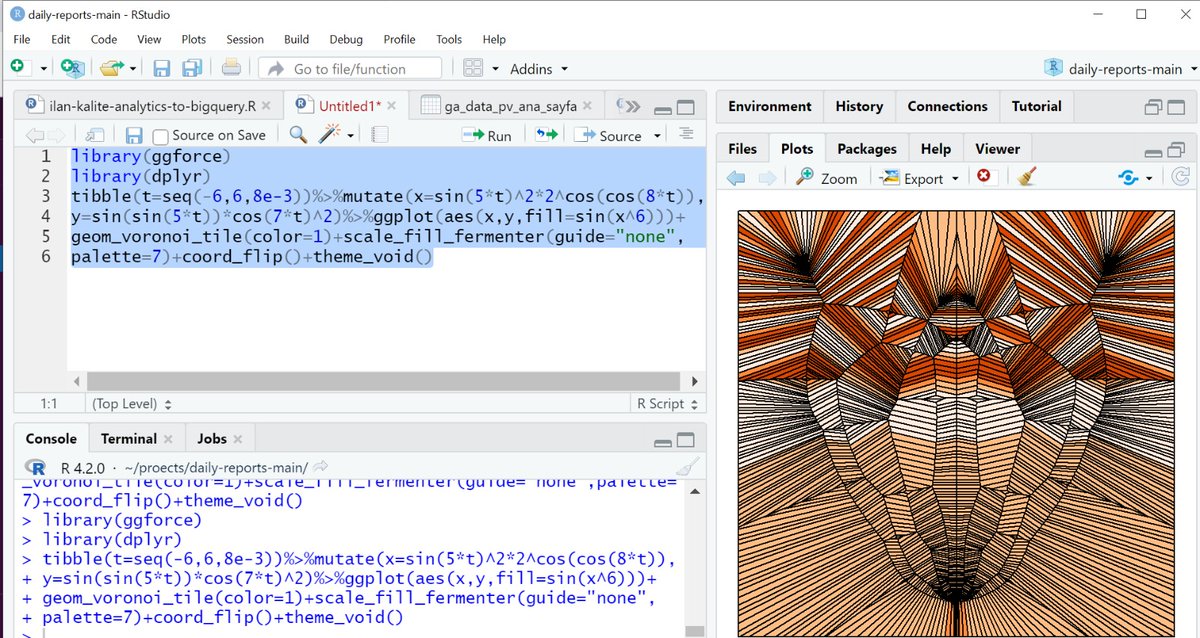1200x638 pixels.
Task: Open the Session menu
Action: (245, 39)
